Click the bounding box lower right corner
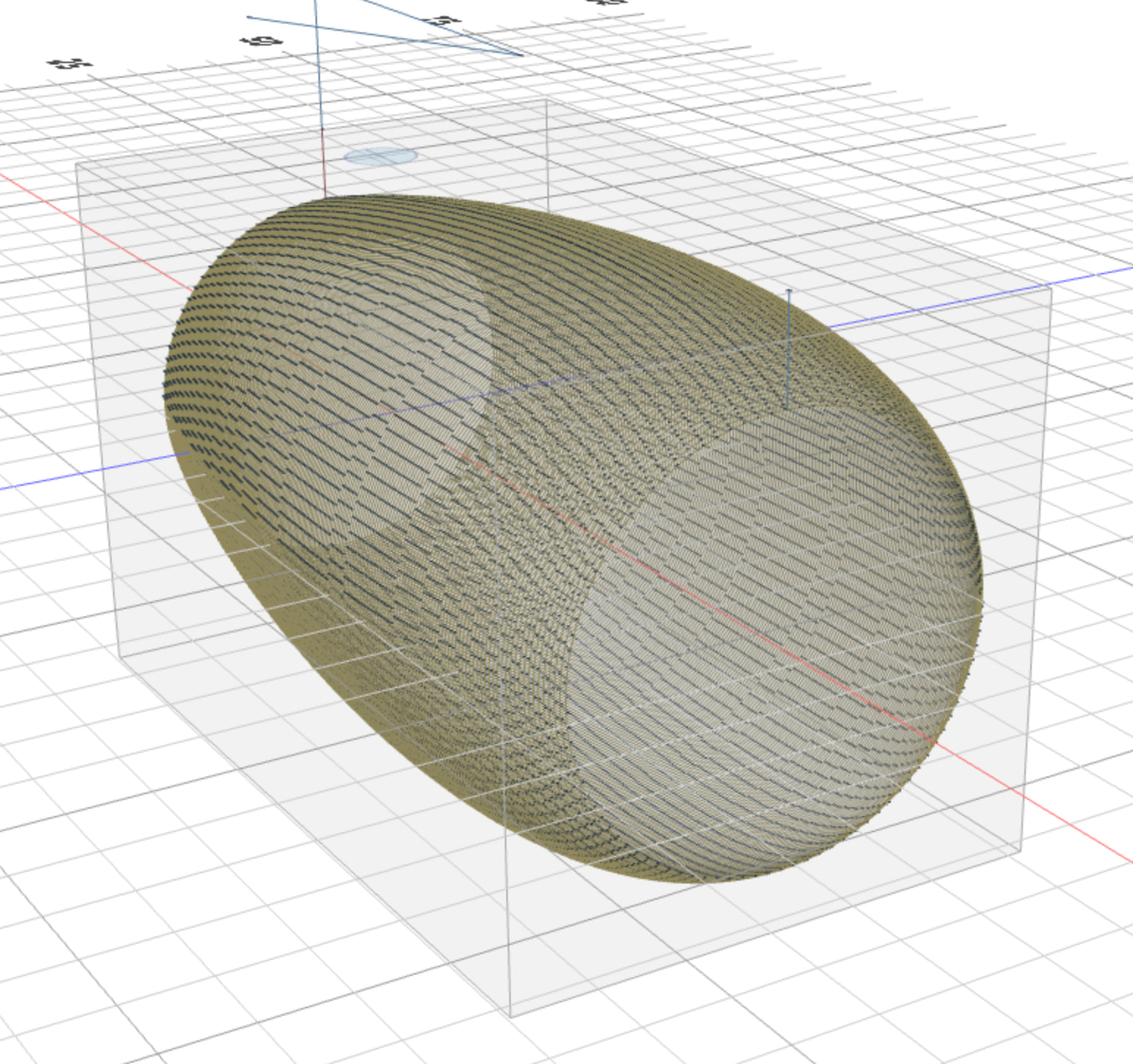 [1021, 851]
